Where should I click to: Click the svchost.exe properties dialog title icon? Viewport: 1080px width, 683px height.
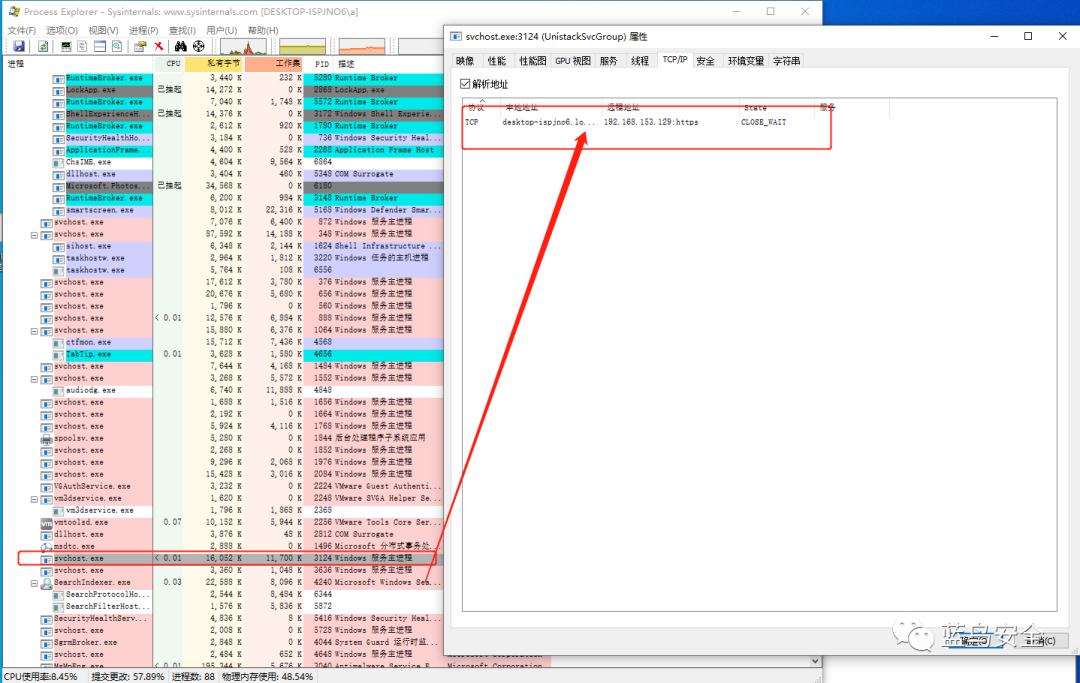456,36
